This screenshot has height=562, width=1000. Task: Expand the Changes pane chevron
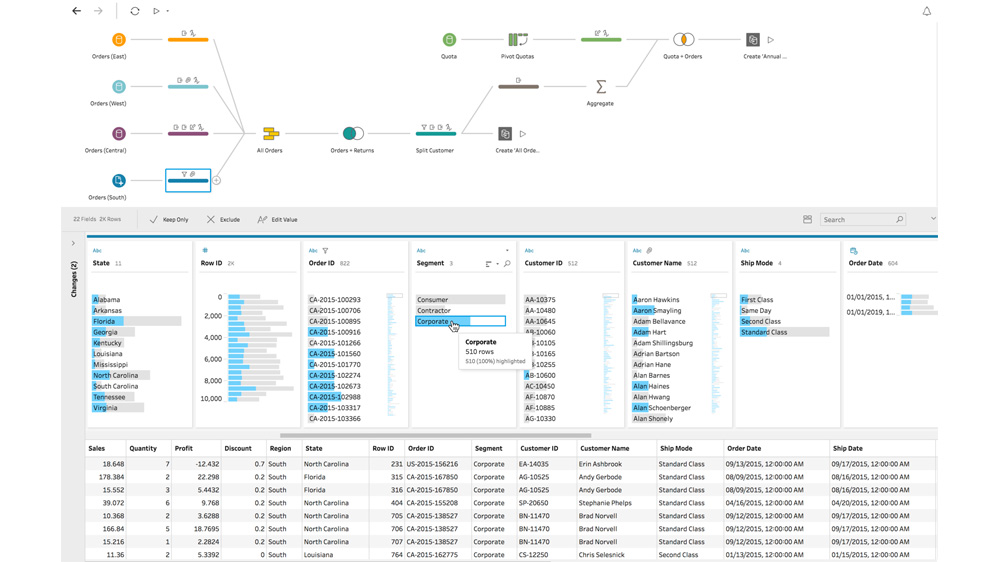click(x=73, y=243)
